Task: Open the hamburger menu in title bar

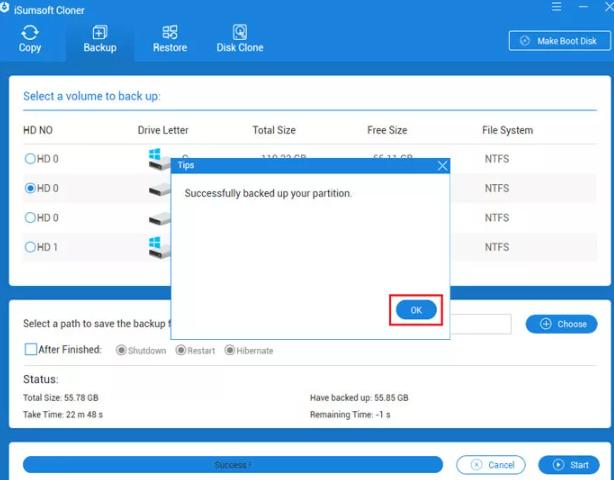Action: (556, 7)
